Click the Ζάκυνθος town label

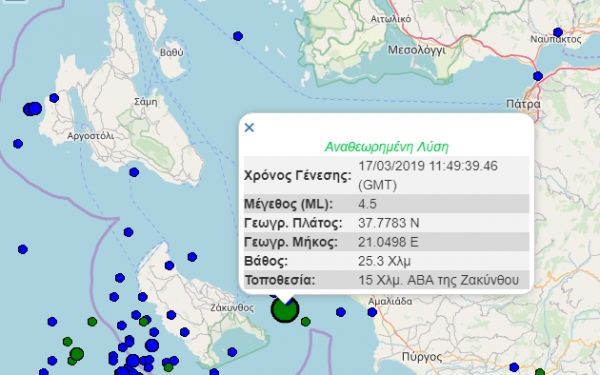pyautogui.click(x=232, y=308)
